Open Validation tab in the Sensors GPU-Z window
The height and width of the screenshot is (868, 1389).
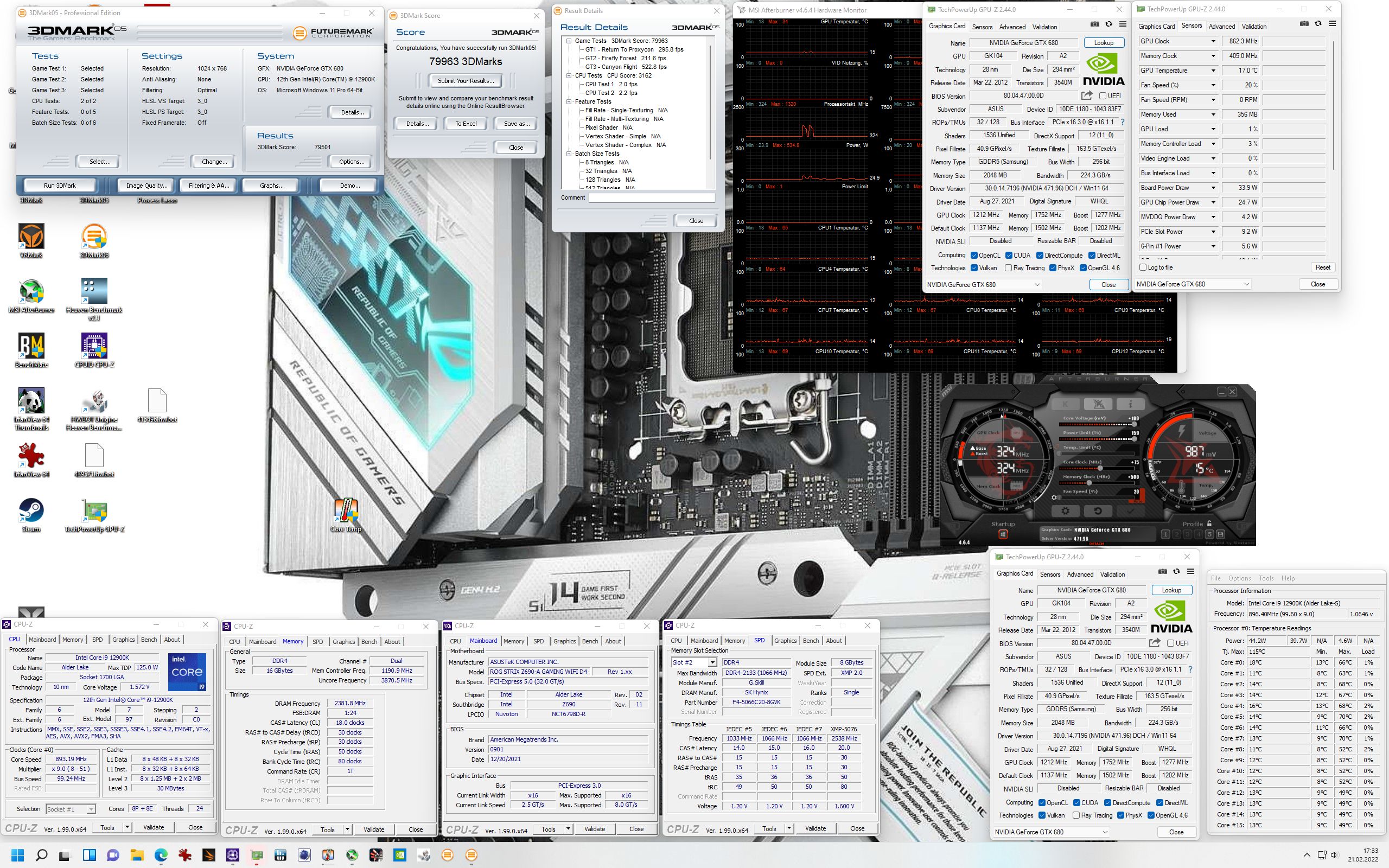point(1254,27)
